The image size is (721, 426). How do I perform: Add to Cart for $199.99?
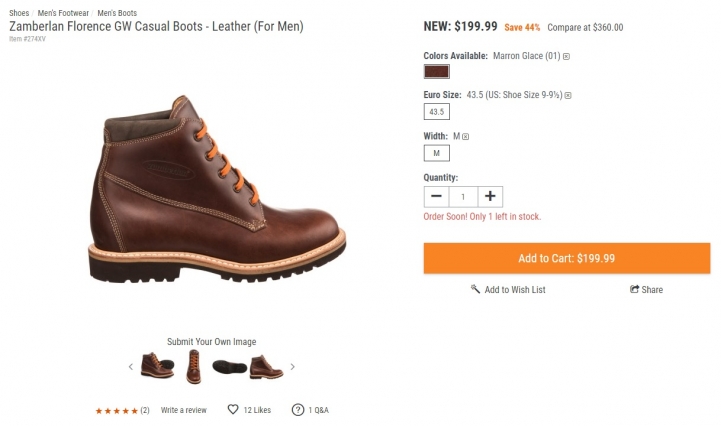pyautogui.click(x=566, y=258)
